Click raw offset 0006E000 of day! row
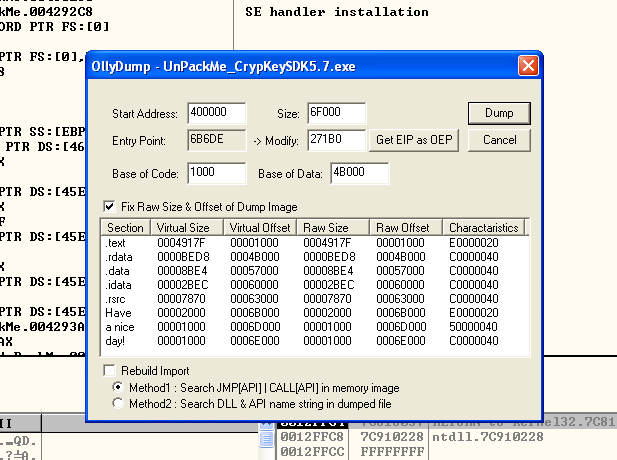The image size is (617, 460). pyautogui.click(x=401, y=341)
